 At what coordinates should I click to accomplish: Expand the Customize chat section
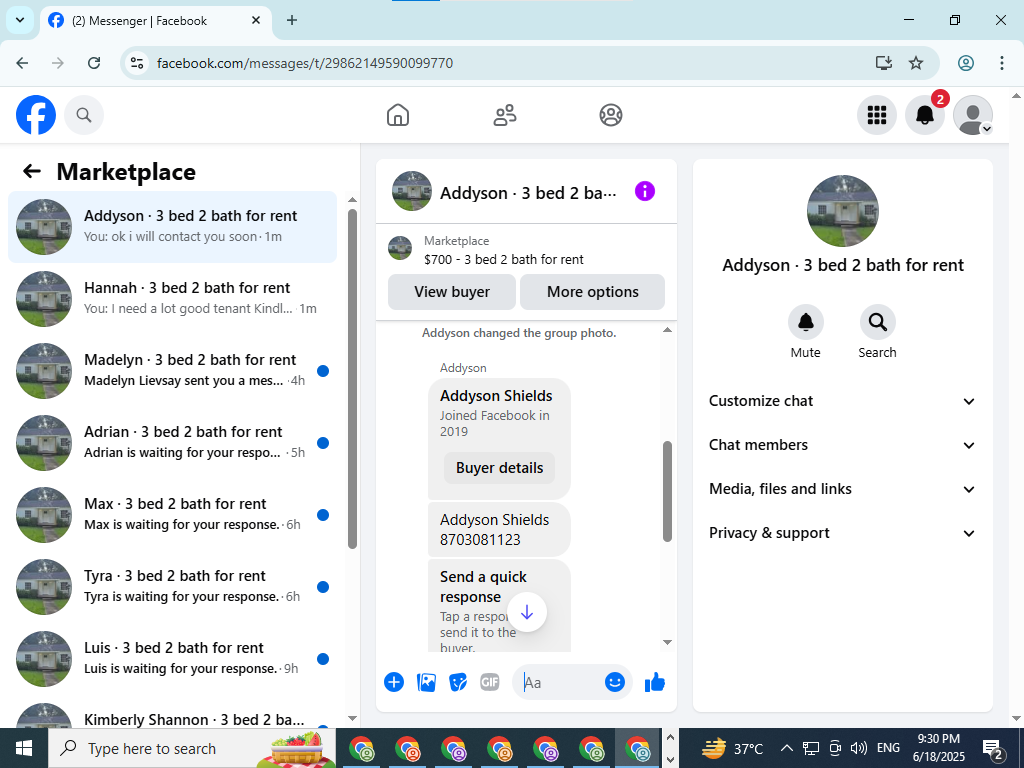(x=842, y=401)
